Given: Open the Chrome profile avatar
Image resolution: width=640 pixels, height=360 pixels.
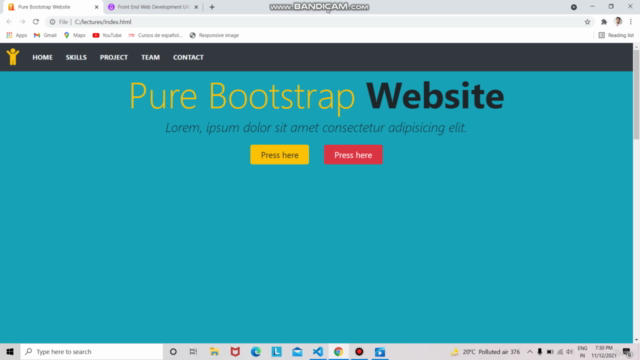Looking at the screenshot, I should click(618, 22).
